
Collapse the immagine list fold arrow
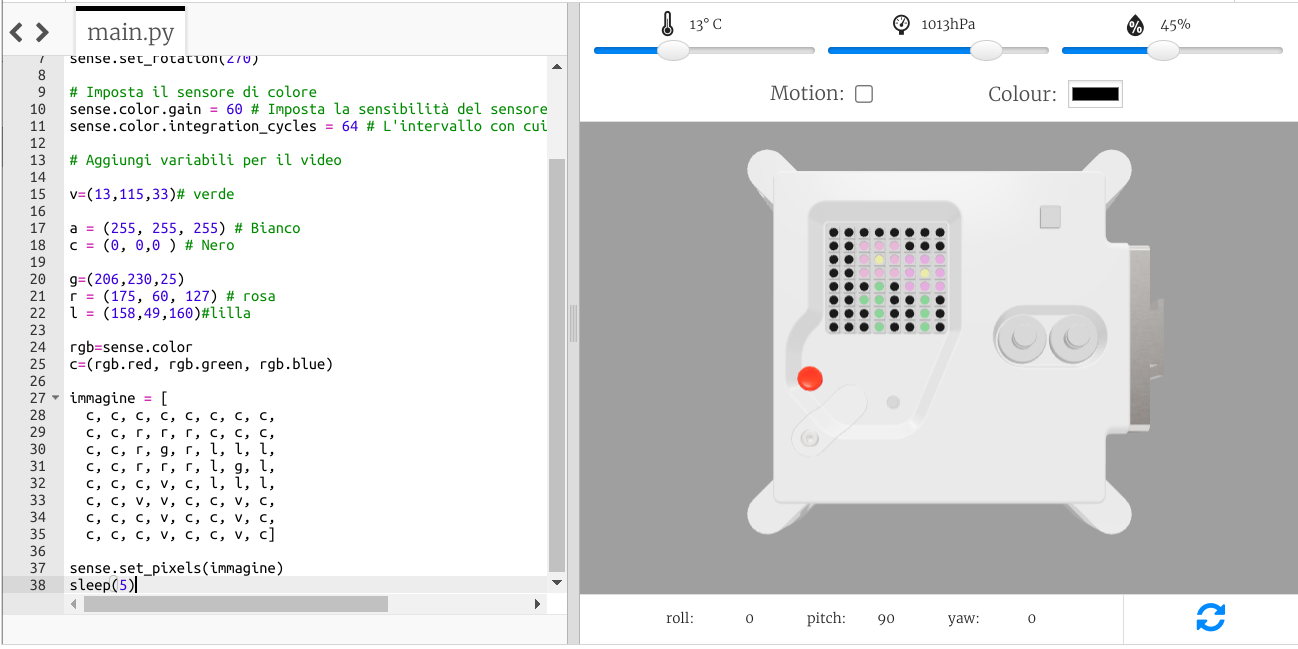(55, 398)
